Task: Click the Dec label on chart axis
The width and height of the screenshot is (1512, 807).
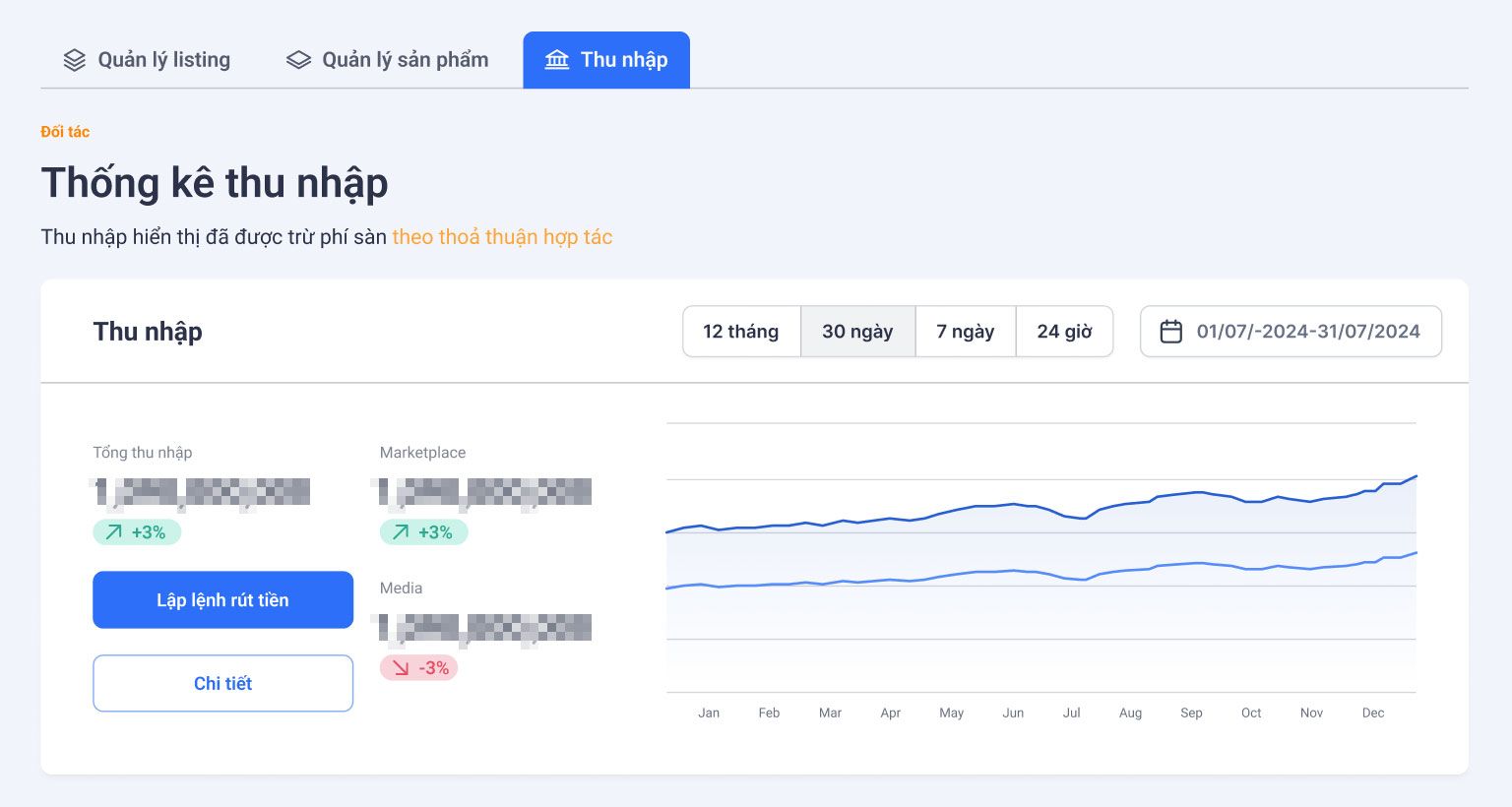Action: tap(1373, 713)
